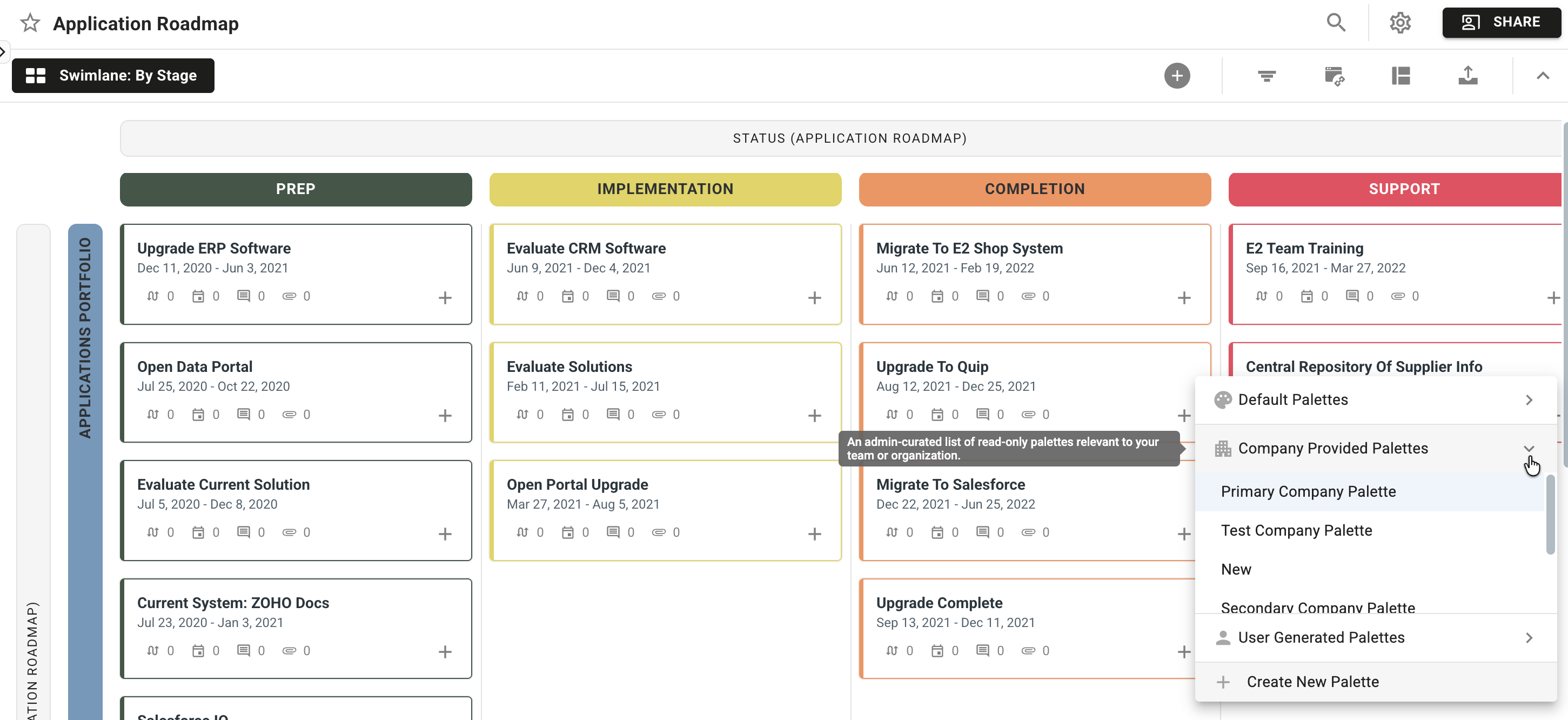Open the layout panel icon in toolbar
This screenshot has width=1568, height=720.
click(x=1401, y=76)
